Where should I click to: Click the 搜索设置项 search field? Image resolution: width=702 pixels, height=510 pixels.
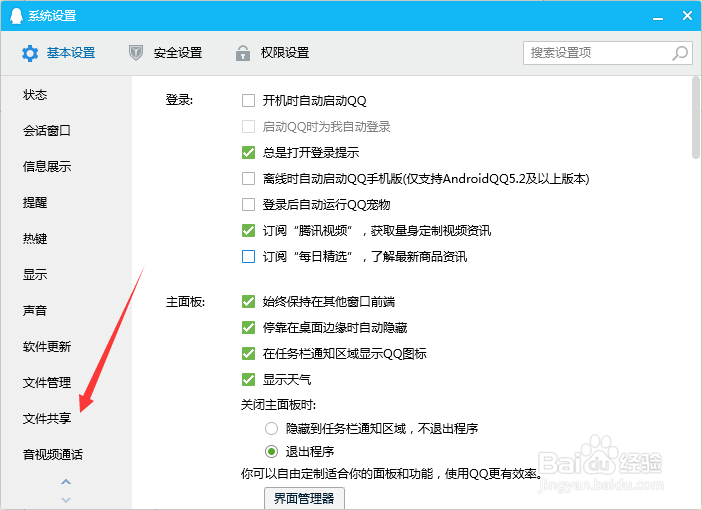click(608, 53)
